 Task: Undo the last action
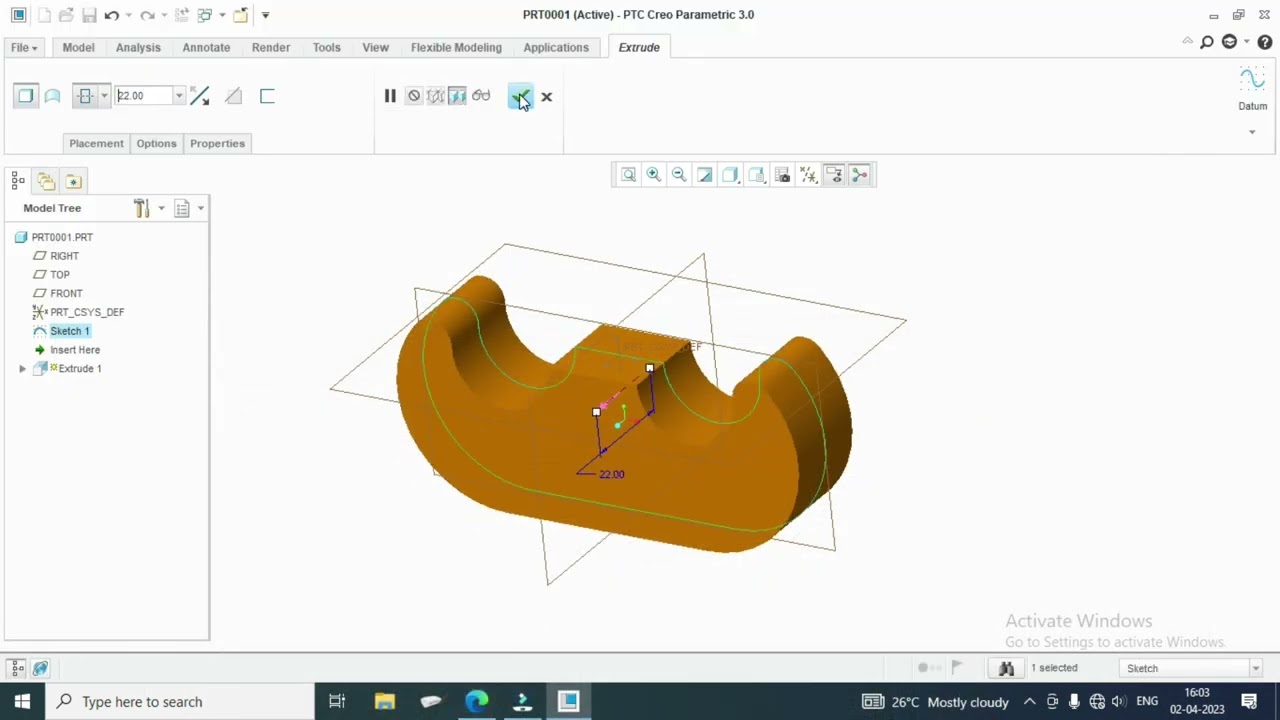(111, 15)
